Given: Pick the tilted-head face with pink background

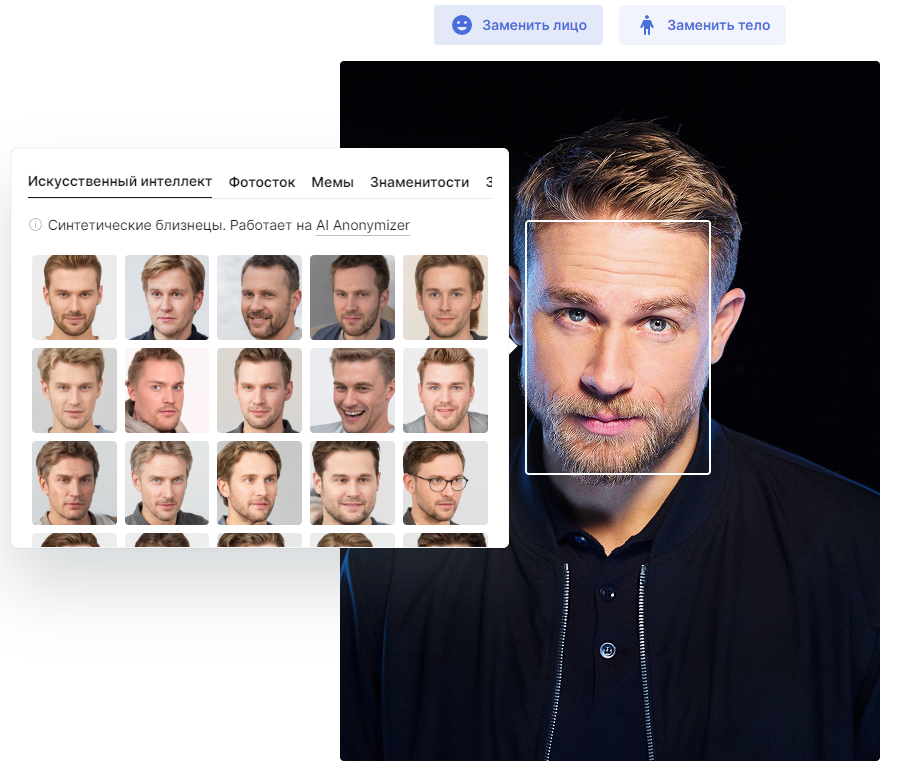Looking at the screenshot, I should point(166,390).
